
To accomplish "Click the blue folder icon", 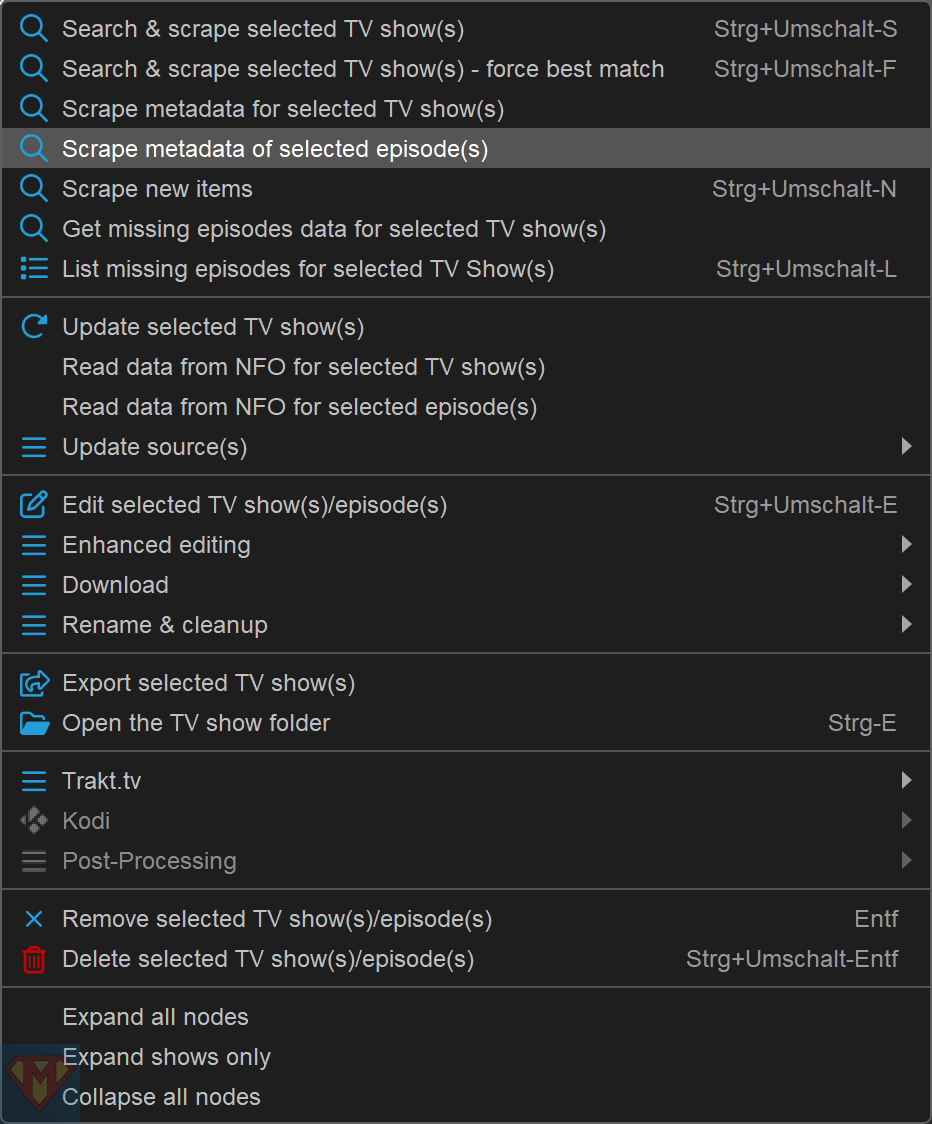I will point(34,723).
